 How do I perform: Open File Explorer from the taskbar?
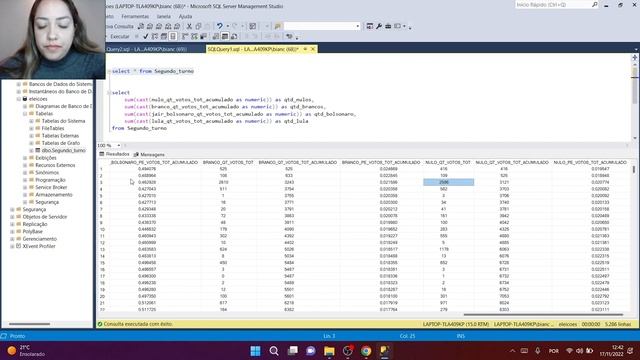coord(329,351)
